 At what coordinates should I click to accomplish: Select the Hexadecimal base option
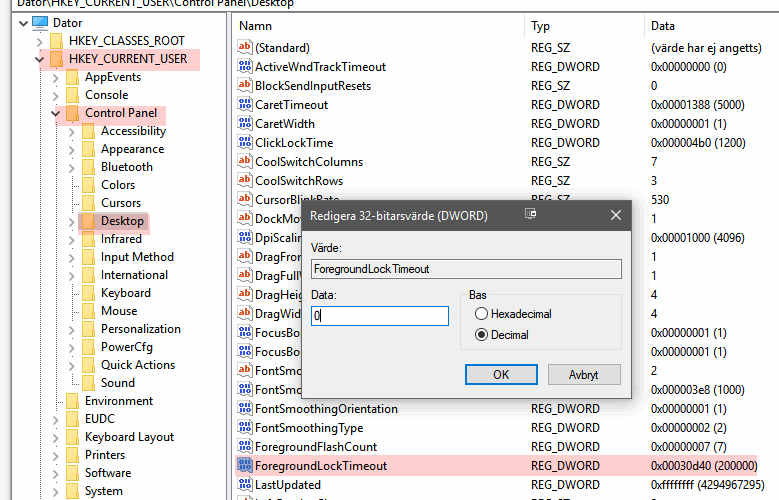(x=482, y=314)
